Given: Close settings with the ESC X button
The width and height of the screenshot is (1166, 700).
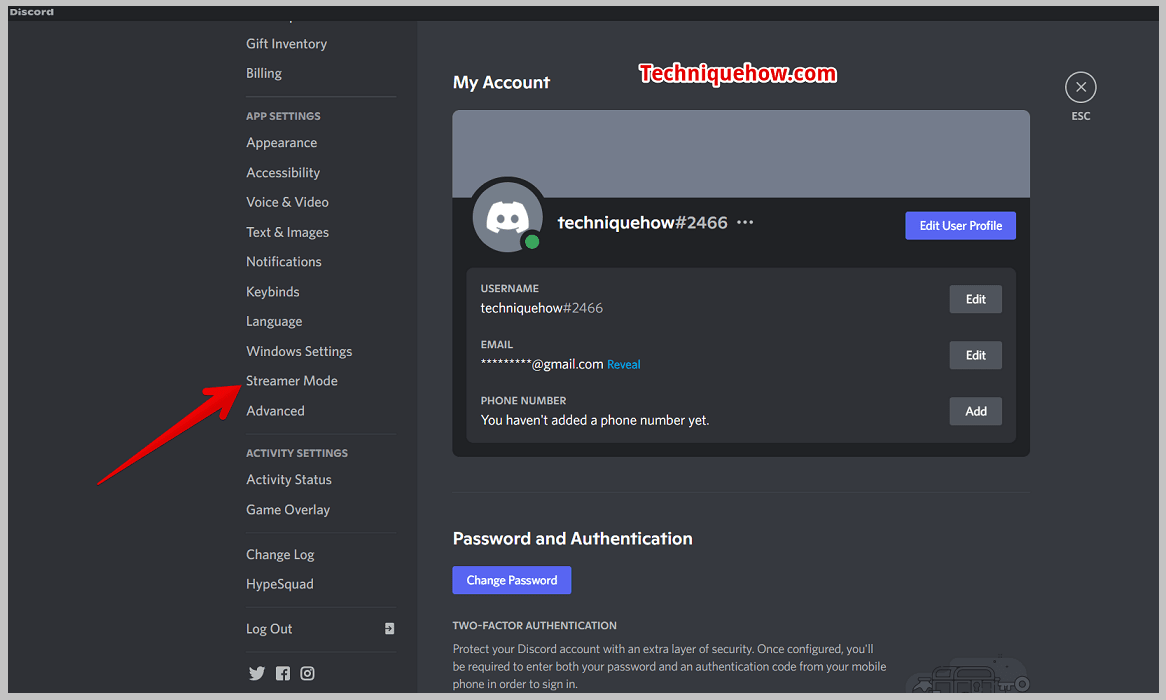Looking at the screenshot, I should point(1080,88).
